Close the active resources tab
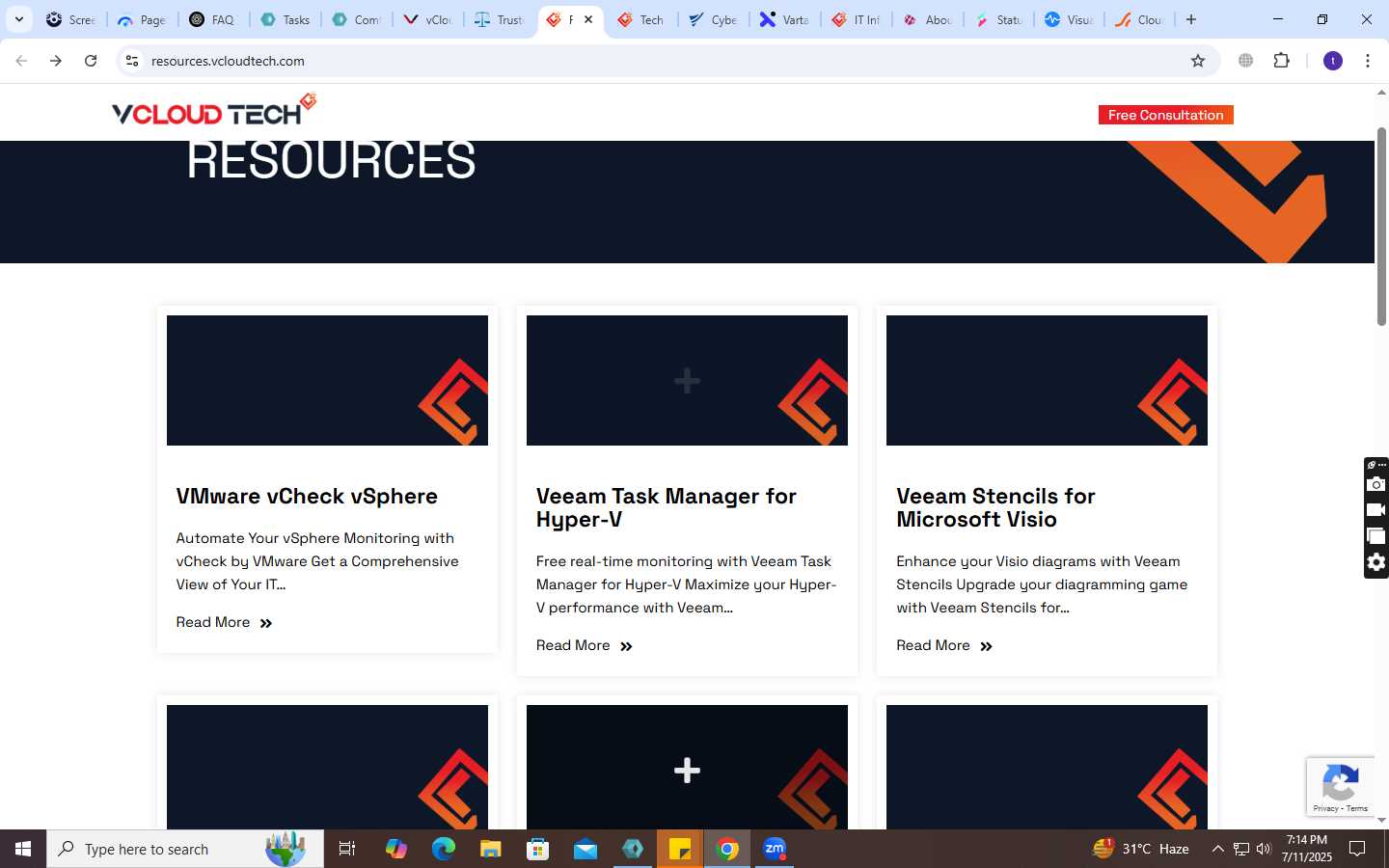 [588, 19]
